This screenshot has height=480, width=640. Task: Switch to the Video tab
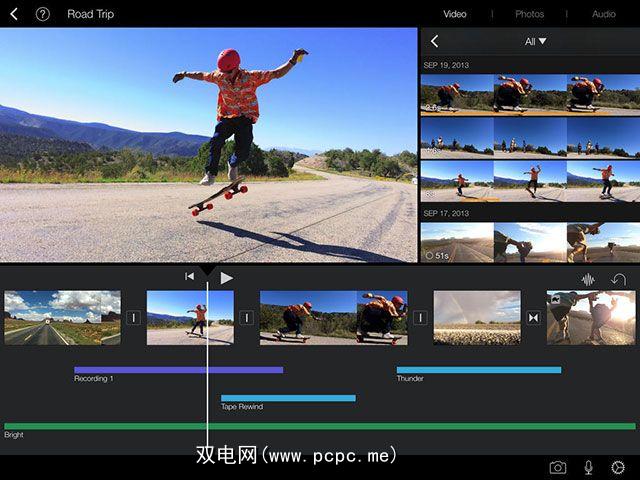click(x=455, y=14)
